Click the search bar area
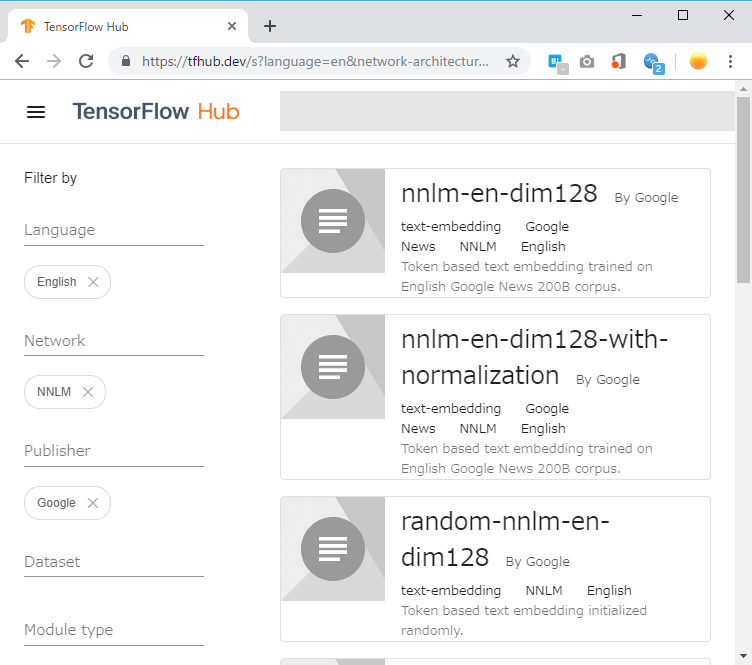 tap(507, 111)
